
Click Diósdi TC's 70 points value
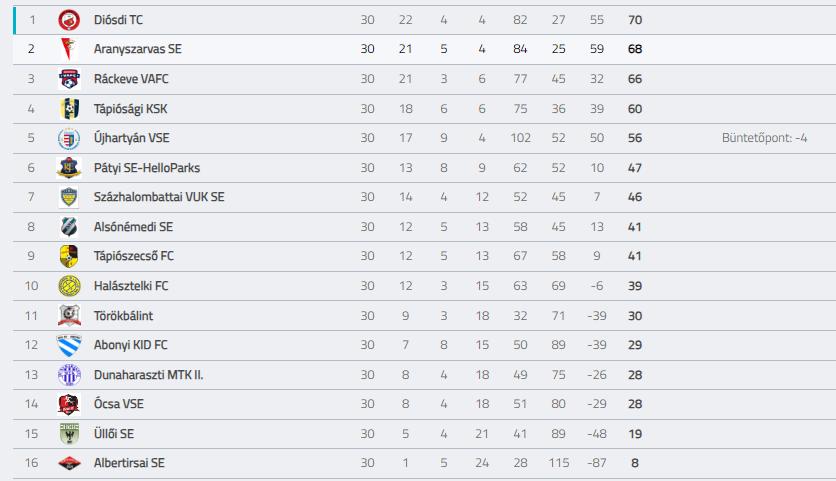634,20
